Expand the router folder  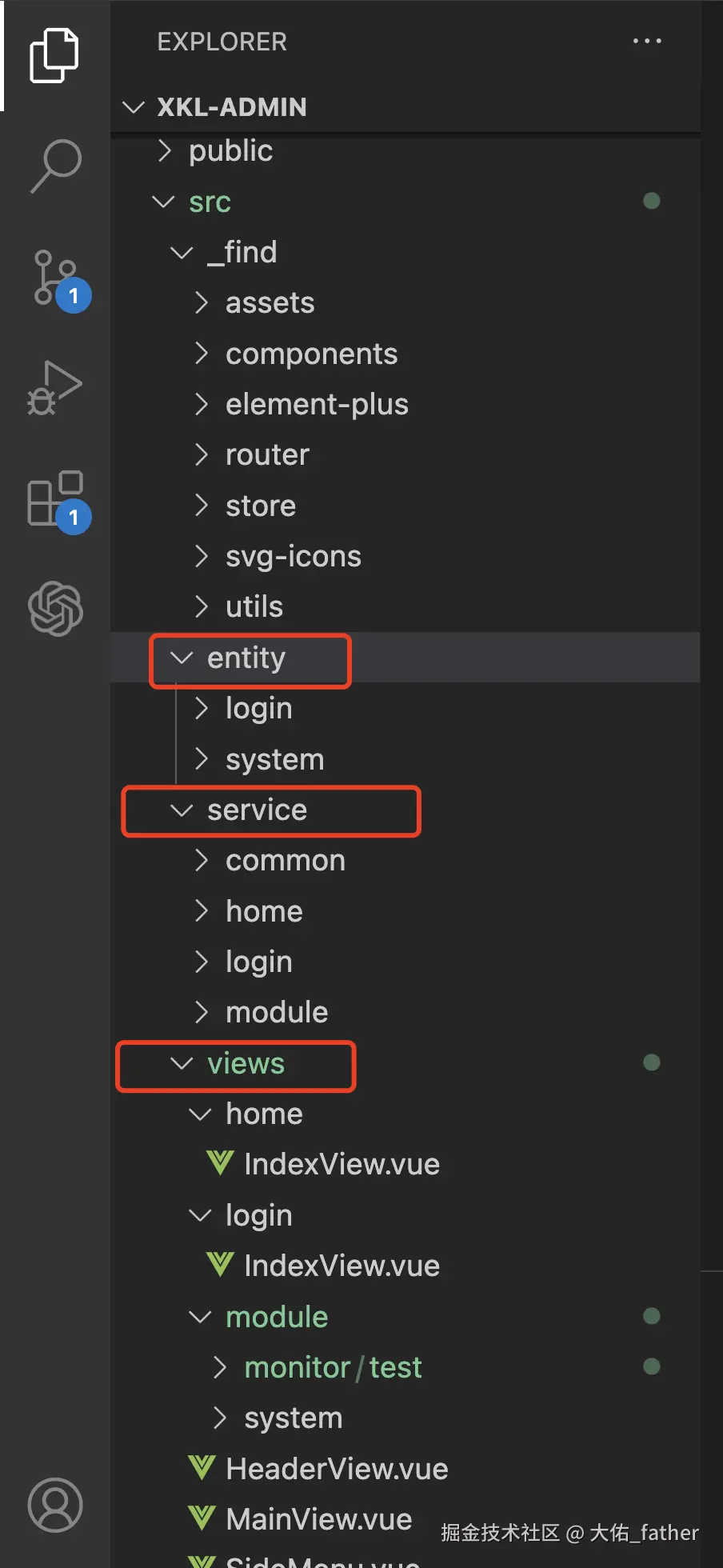[267, 455]
